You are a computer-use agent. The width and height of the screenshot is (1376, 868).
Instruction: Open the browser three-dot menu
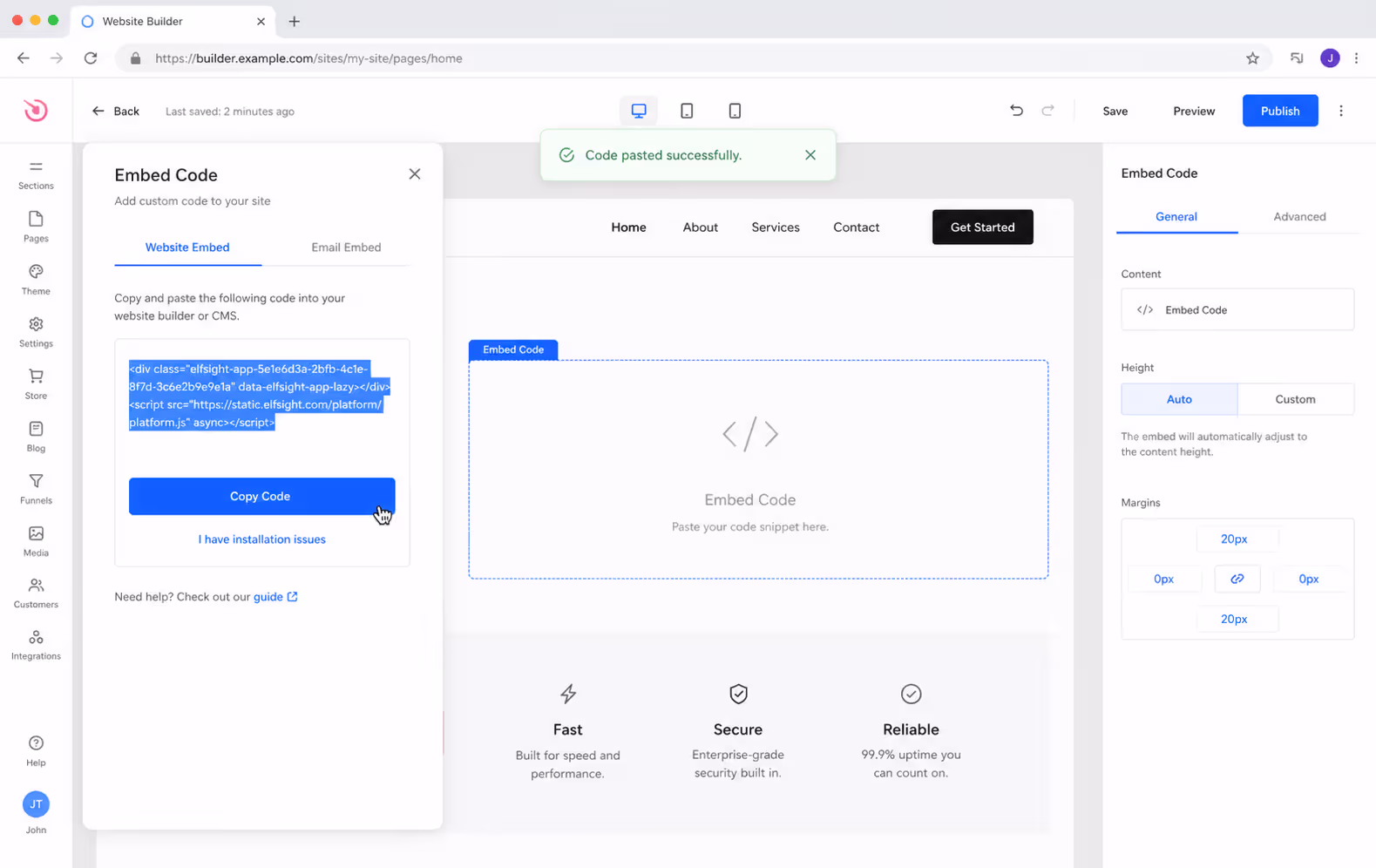(1356, 58)
